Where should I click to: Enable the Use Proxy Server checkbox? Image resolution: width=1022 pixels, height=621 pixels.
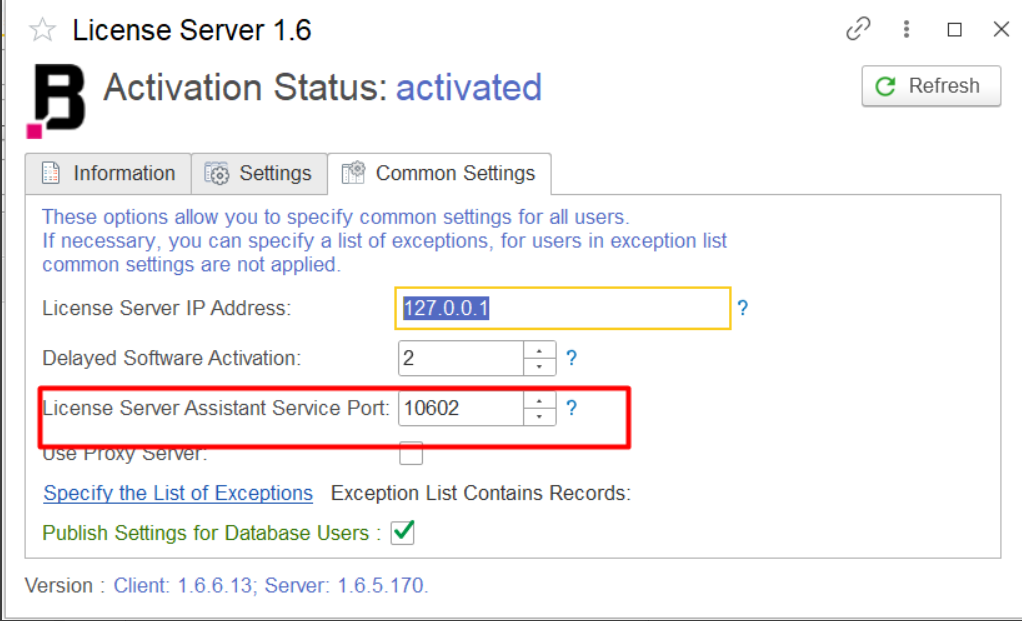(x=411, y=454)
